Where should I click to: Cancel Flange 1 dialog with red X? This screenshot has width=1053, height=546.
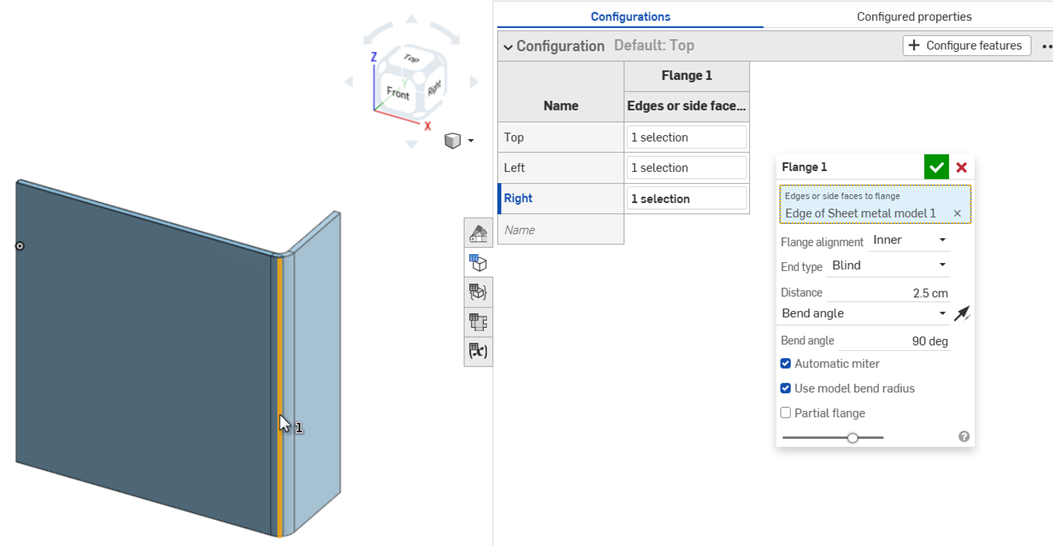tap(962, 168)
